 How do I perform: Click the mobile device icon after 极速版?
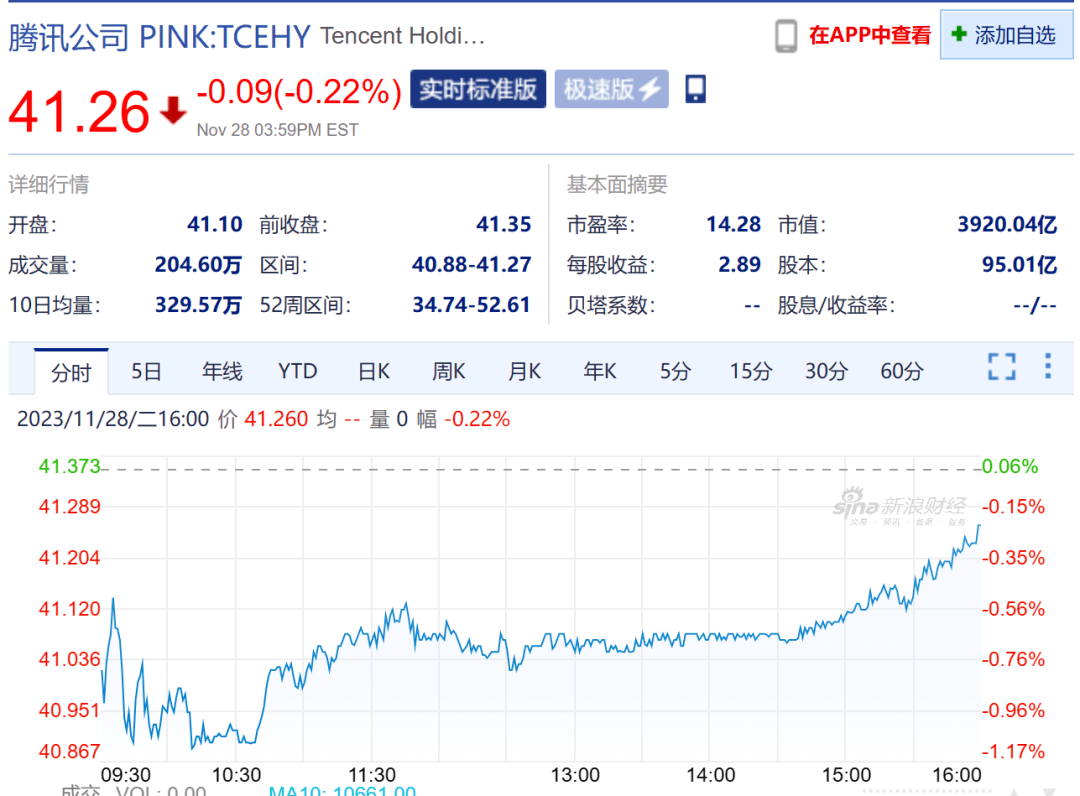(x=696, y=89)
